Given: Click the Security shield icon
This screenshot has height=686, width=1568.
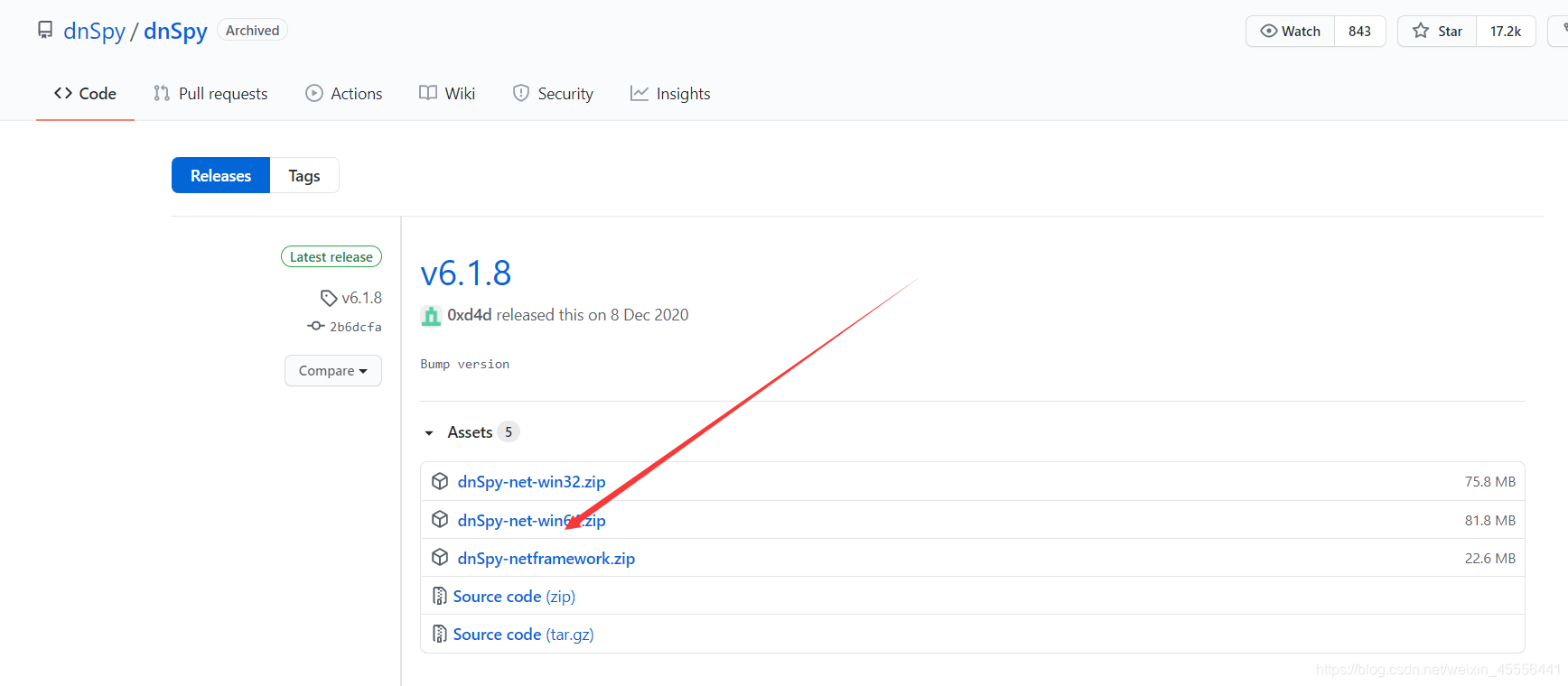Looking at the screenshot, I should coord(521,93).
